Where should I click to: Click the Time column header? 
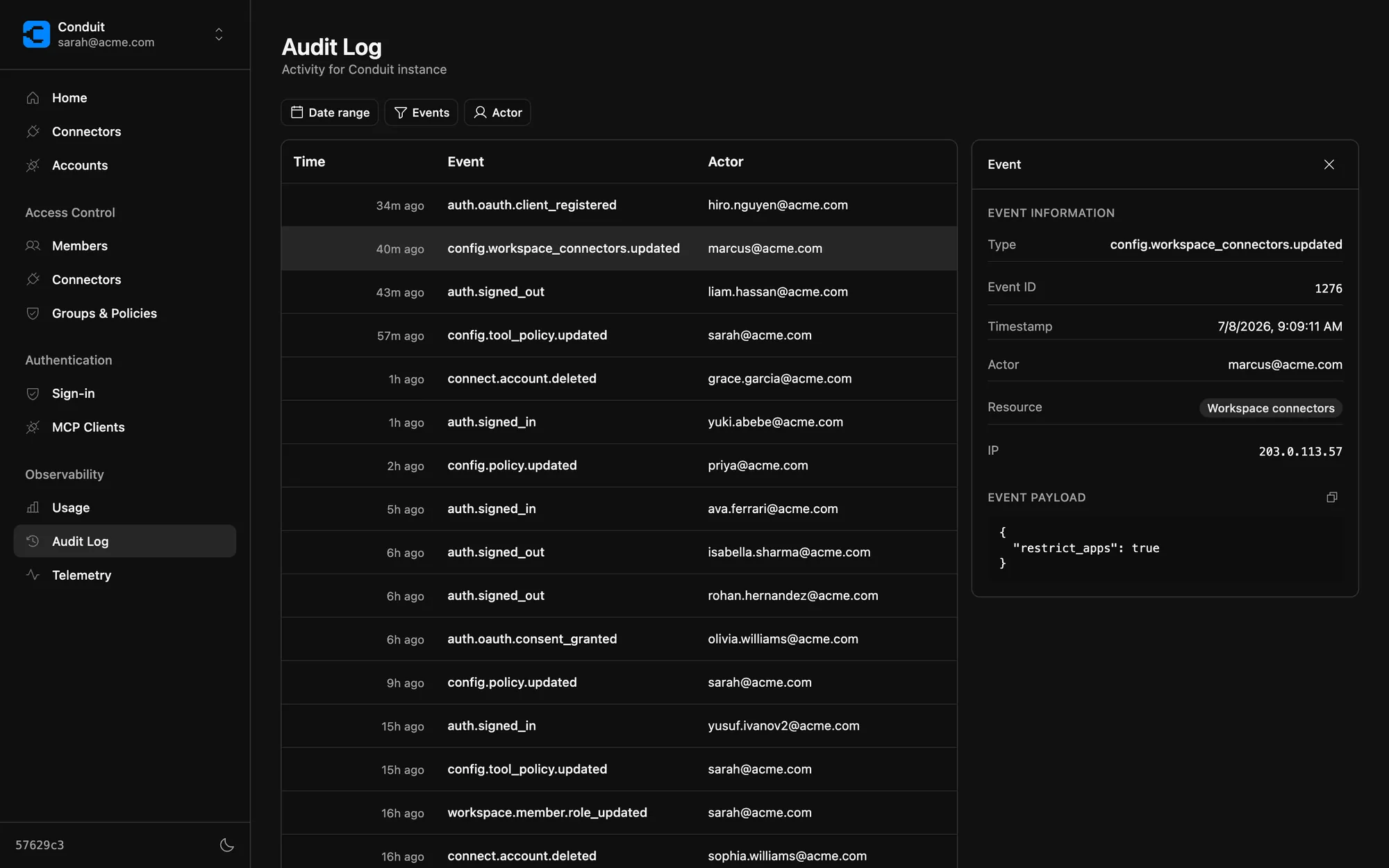tap(309, 162)
